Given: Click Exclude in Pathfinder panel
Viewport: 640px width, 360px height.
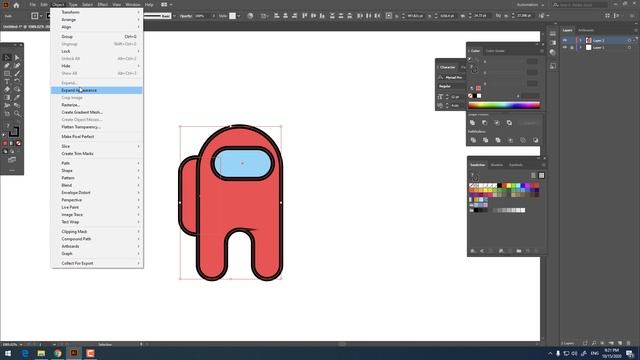Looking at the screenshot, I should pyautogui.click(x=509, y=122).
